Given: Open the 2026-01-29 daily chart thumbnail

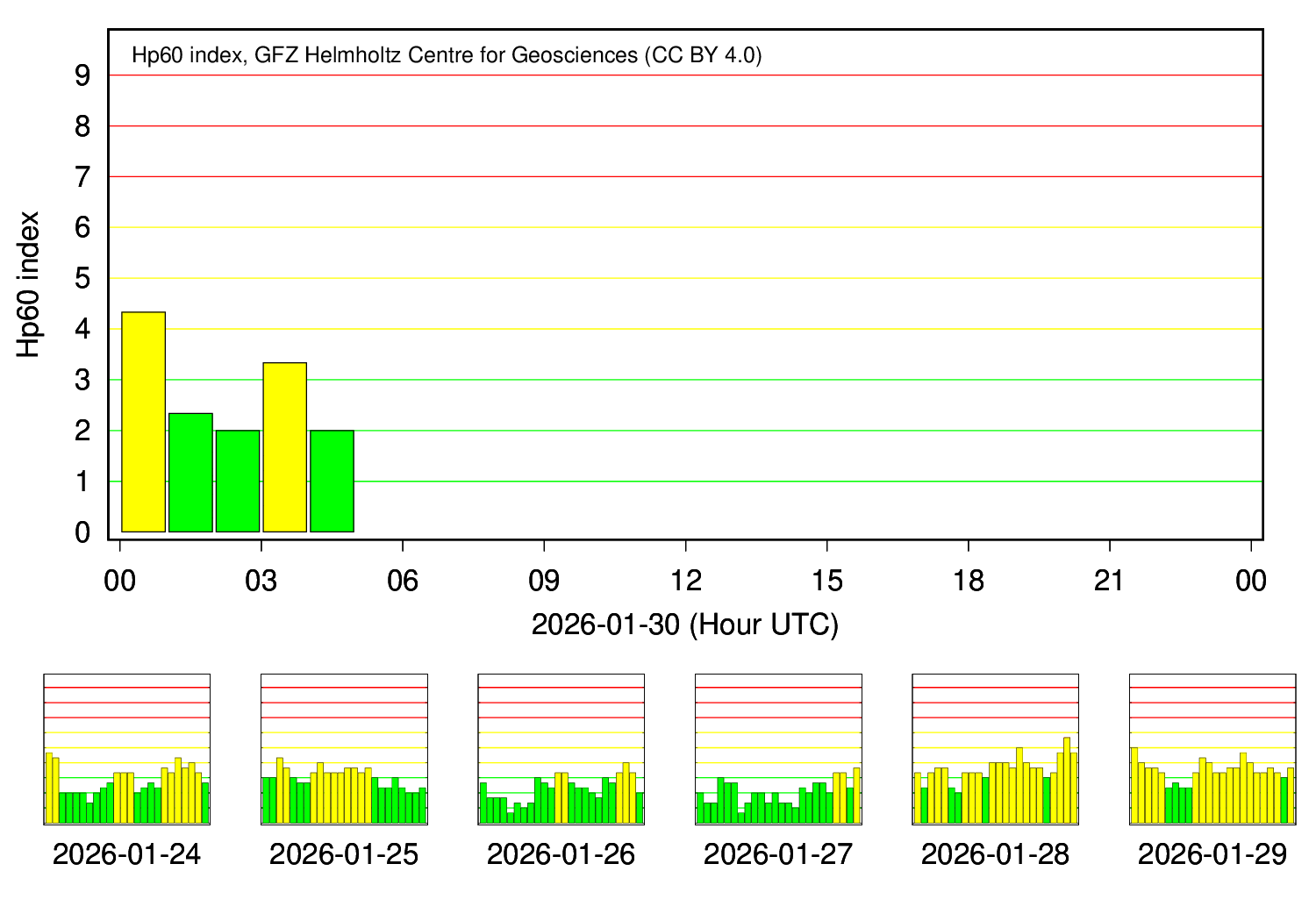Looking at the screenshot, I should [1210, 750].
